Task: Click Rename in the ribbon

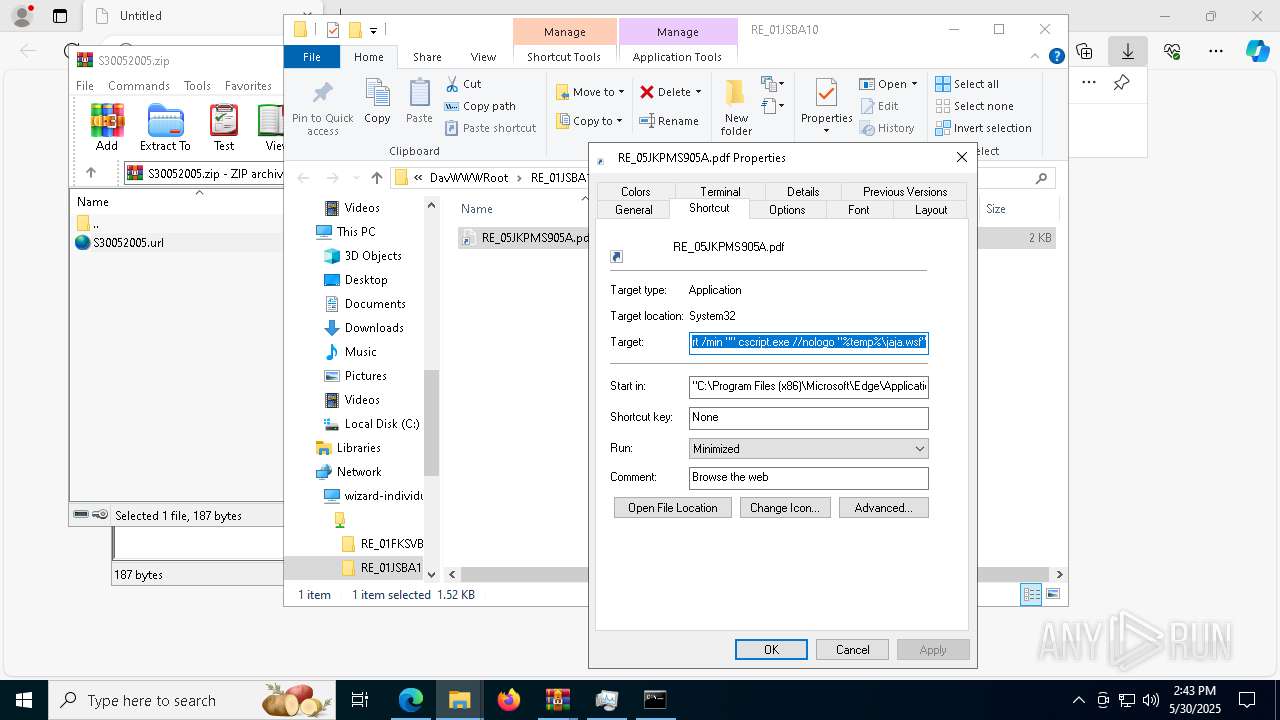Action: coord(669,121)
